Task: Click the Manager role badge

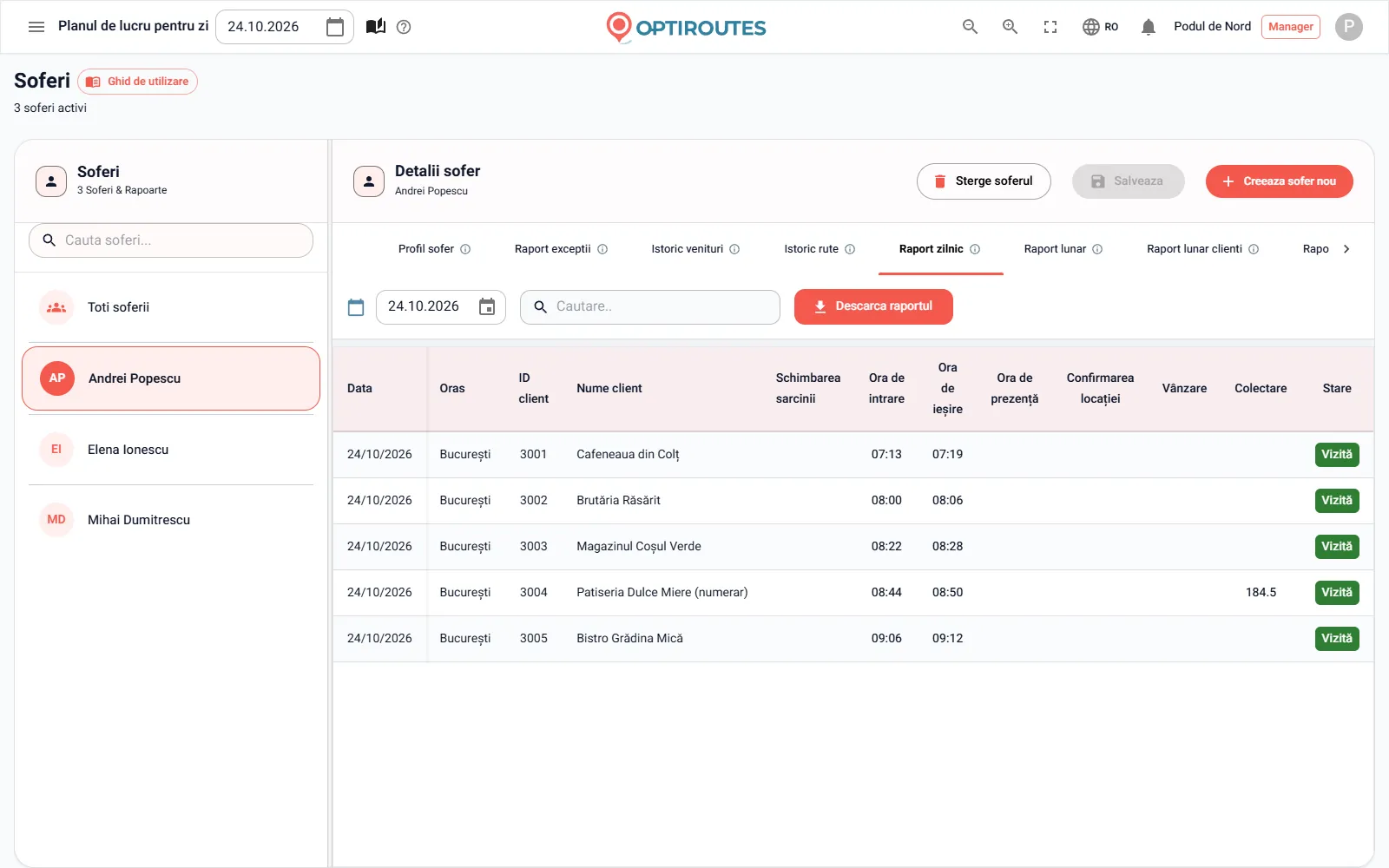Action: click(1290, 27)
